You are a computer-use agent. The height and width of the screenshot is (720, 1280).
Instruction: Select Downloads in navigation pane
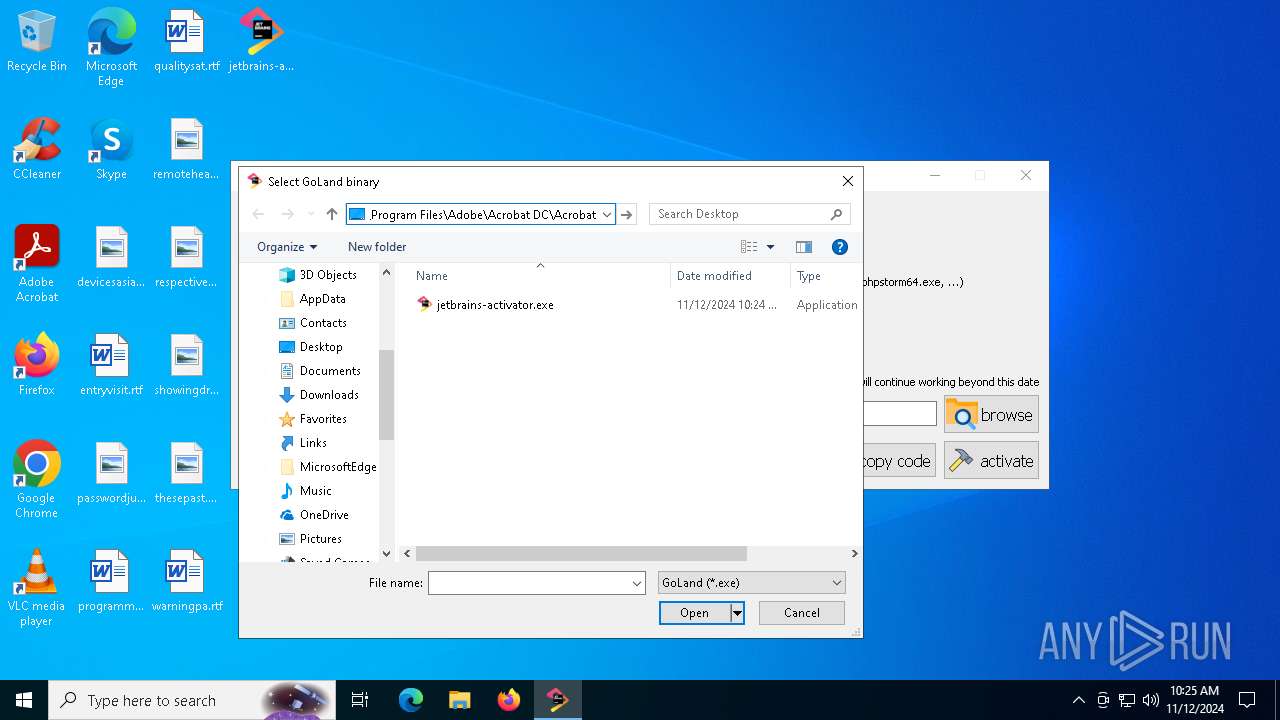(329, 395)
